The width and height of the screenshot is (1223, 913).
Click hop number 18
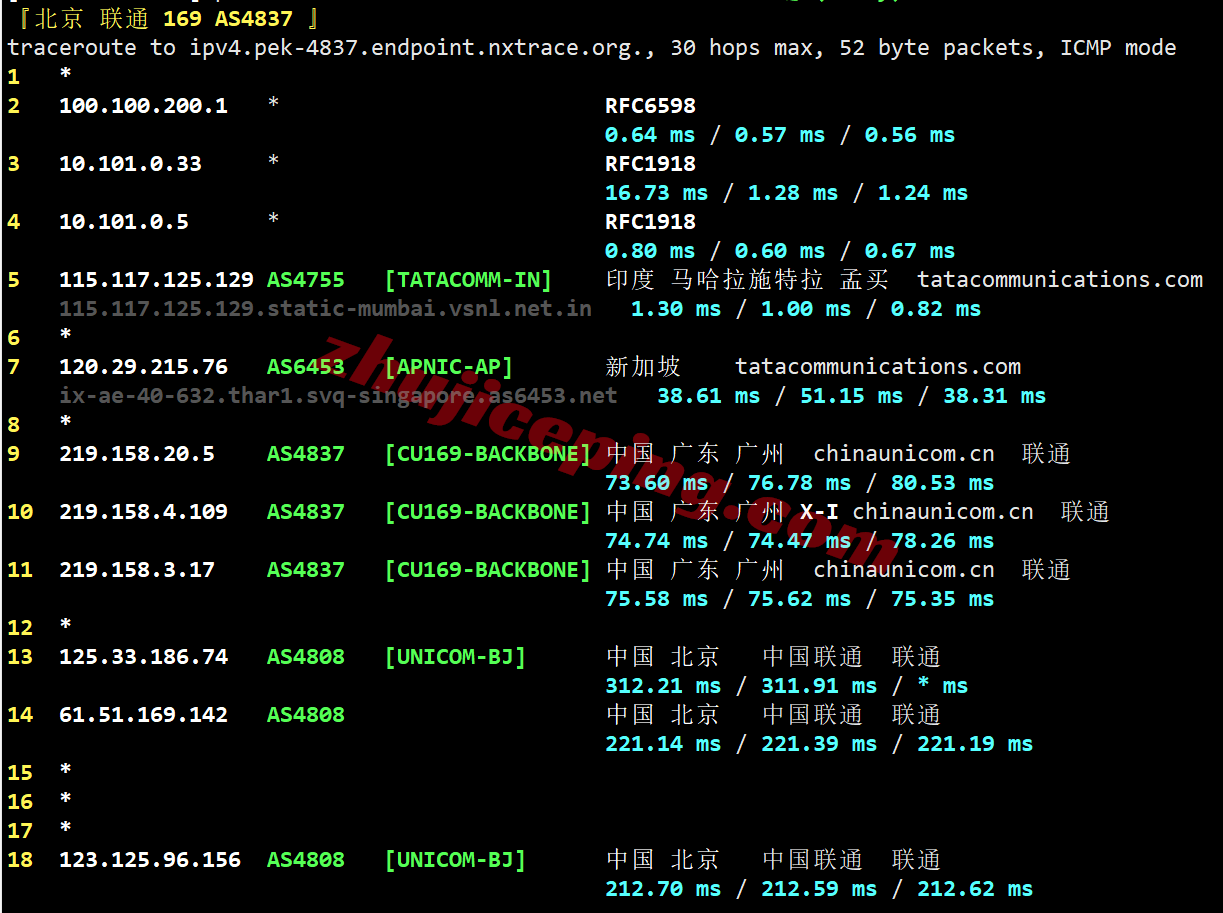click(20, 859)
